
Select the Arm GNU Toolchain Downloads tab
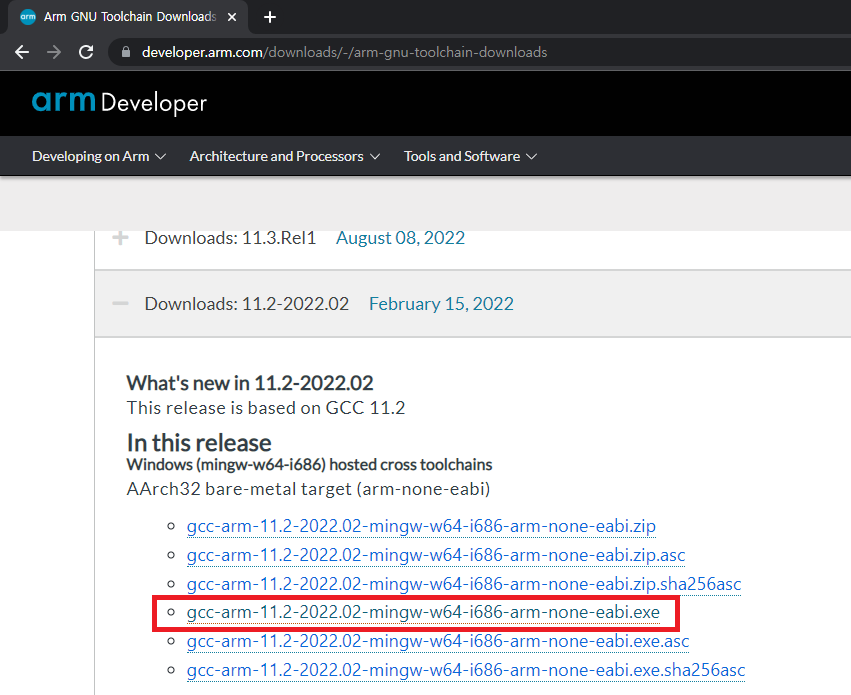[x=128, y=17]
